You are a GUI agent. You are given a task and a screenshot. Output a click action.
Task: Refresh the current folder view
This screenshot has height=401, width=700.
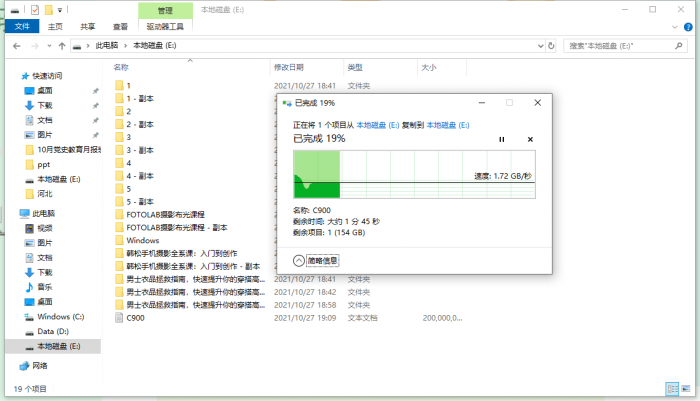(x=553, y=46)
